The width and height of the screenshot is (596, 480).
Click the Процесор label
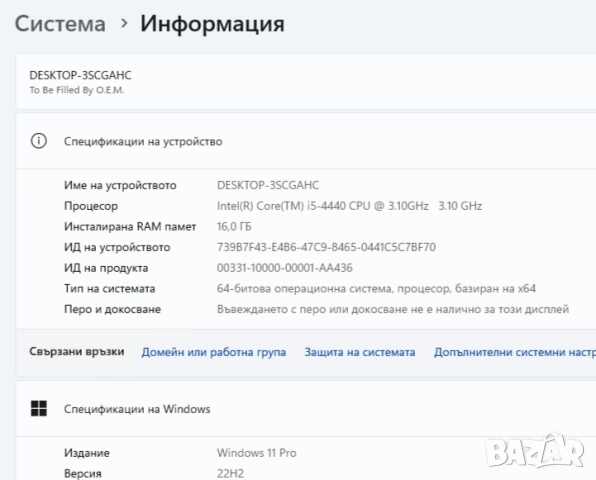[91, 206]
